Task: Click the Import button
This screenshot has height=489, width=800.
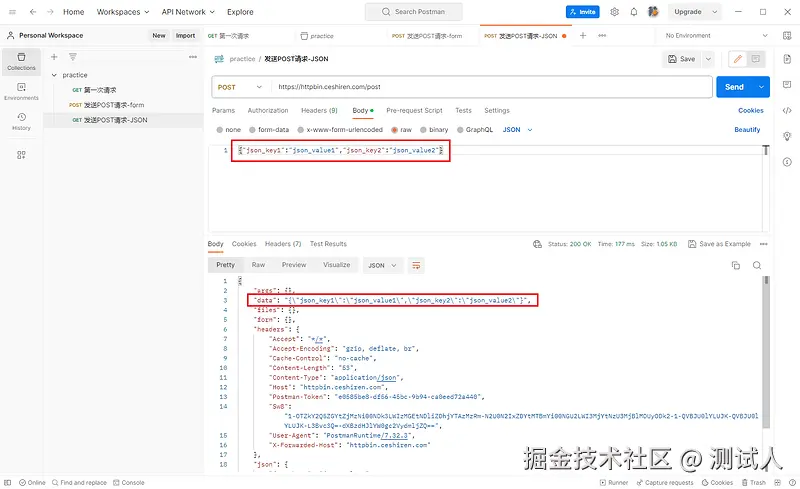Action: pos(185,35)
